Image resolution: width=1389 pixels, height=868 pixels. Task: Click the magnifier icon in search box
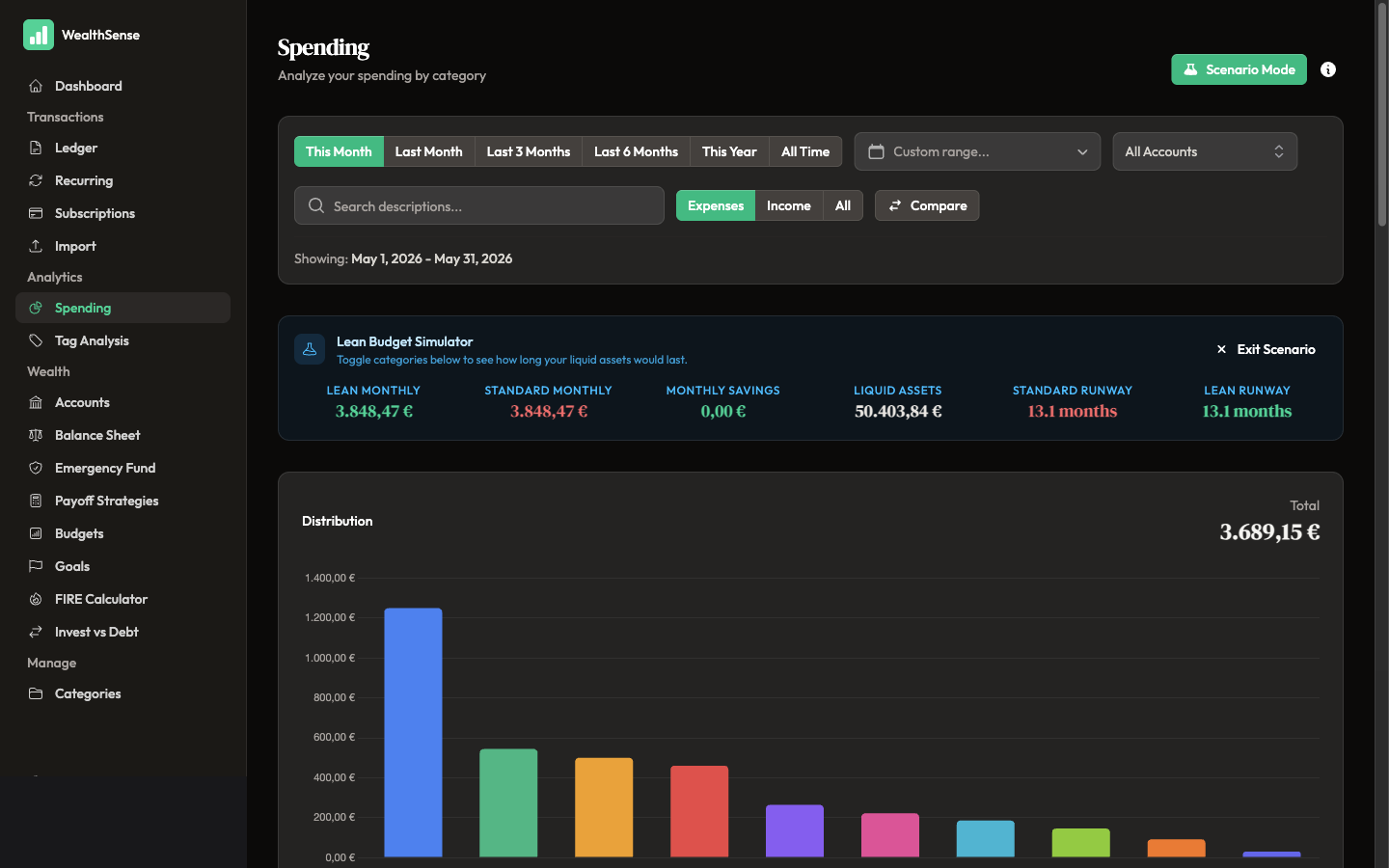point(316,205)
